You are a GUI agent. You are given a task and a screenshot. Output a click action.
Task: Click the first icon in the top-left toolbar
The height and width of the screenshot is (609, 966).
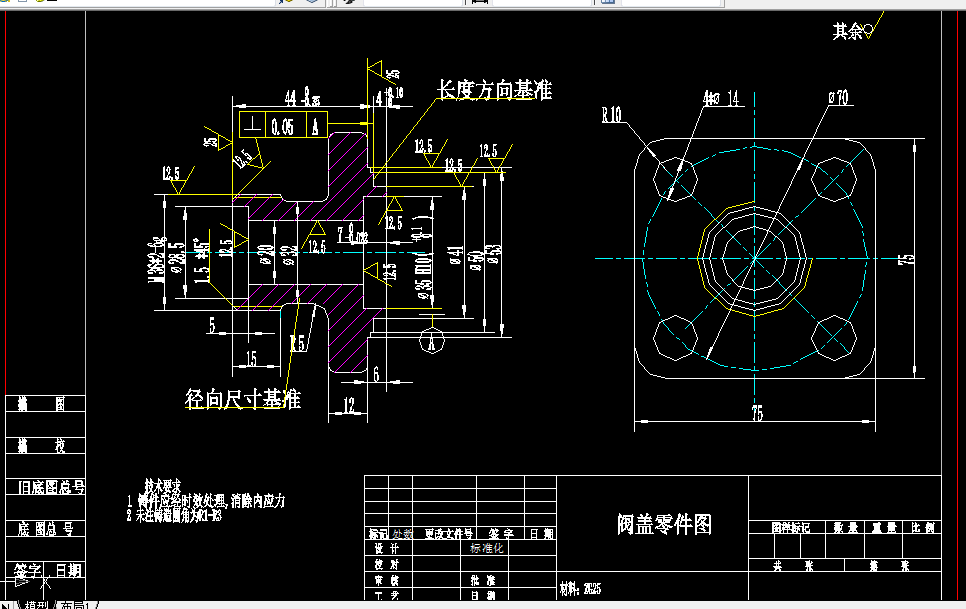click(8, 3)
